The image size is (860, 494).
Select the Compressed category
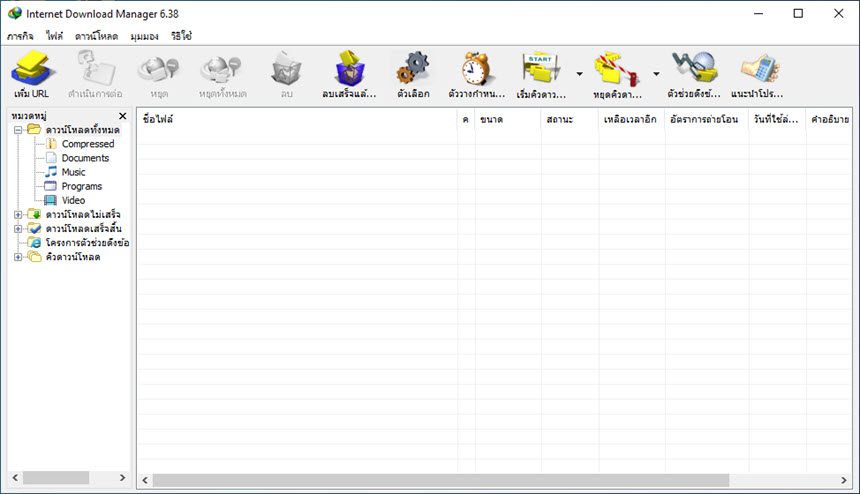coord(88,144)
